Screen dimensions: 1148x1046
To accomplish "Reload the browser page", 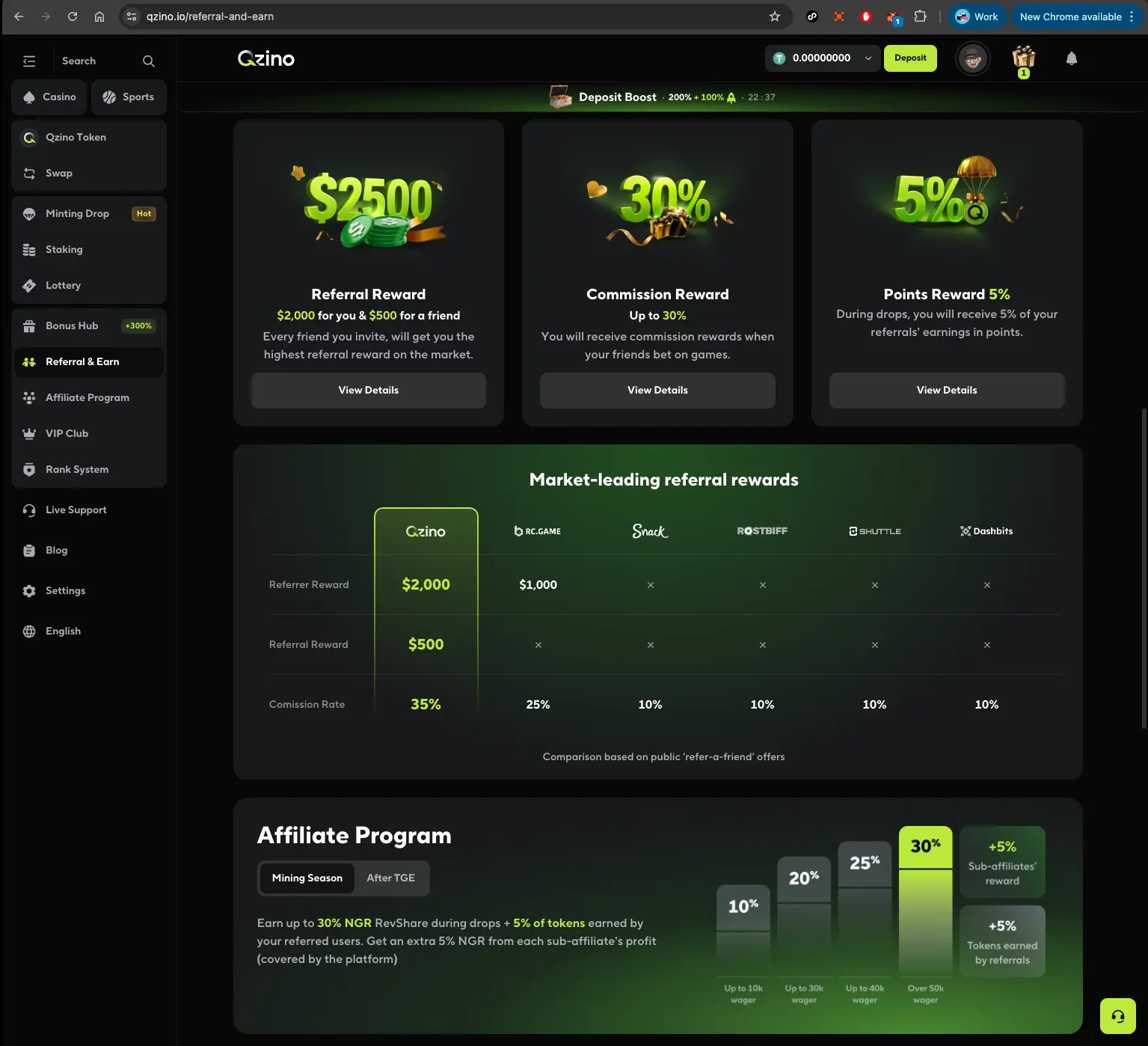I will [73, 16].
